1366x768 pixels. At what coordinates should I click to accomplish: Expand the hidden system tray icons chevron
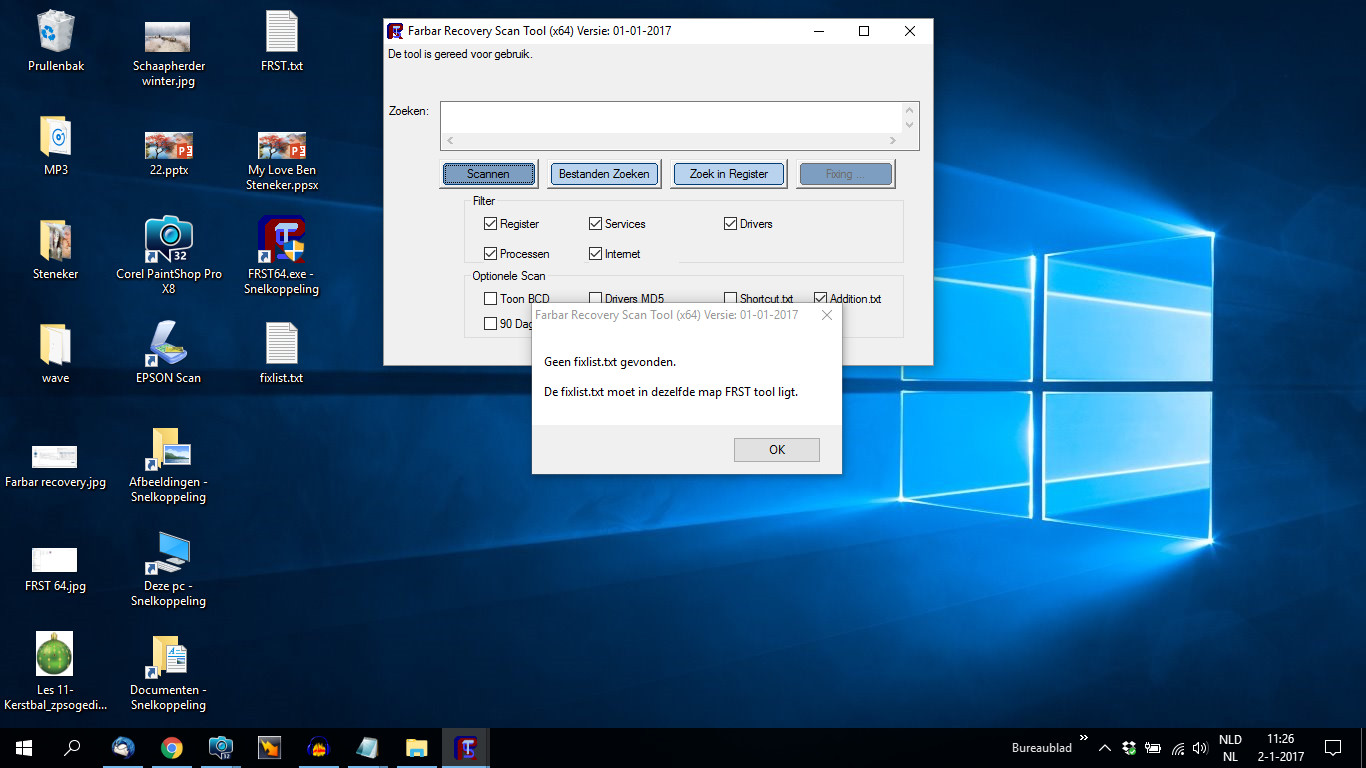(x=1105, y=748)
